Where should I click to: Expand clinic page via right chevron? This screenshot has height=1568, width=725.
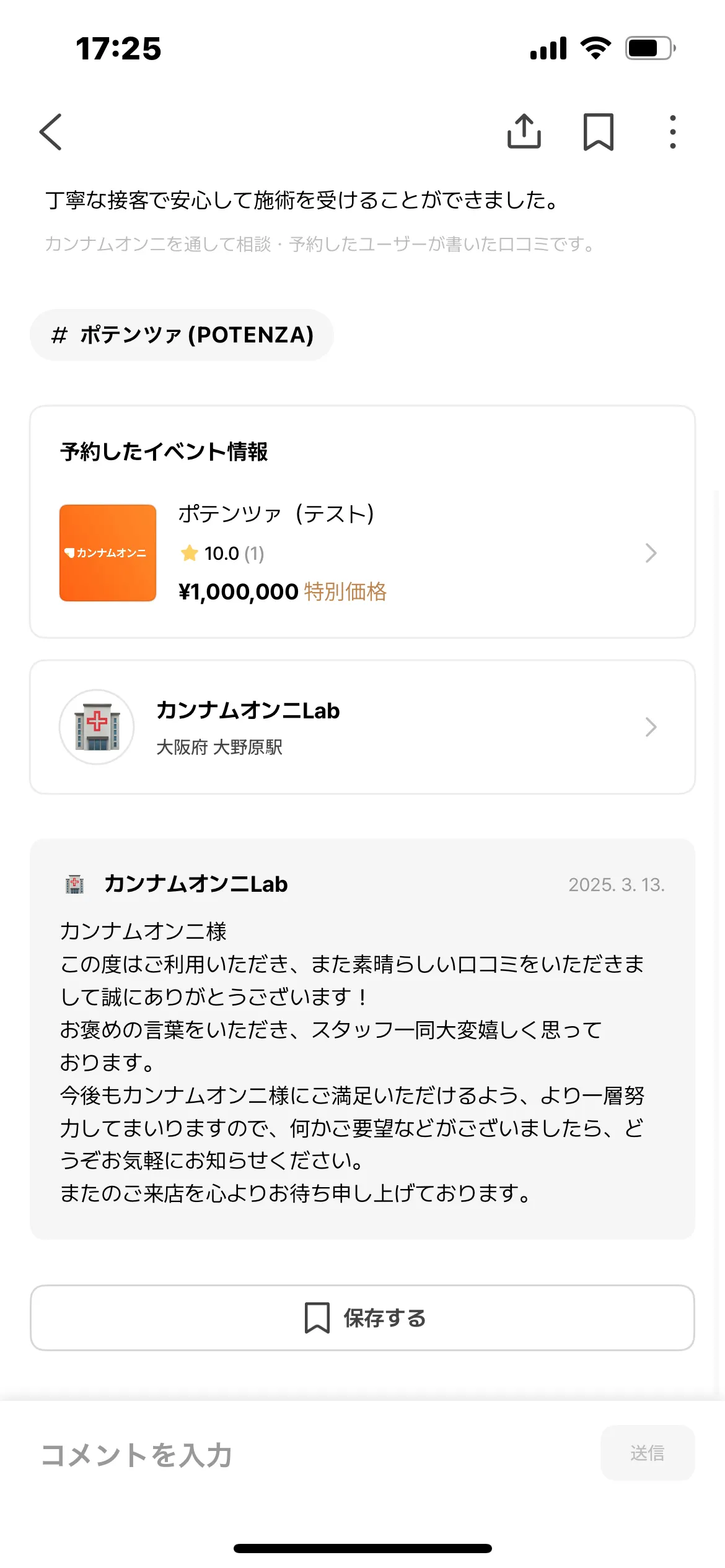point(650,726)
